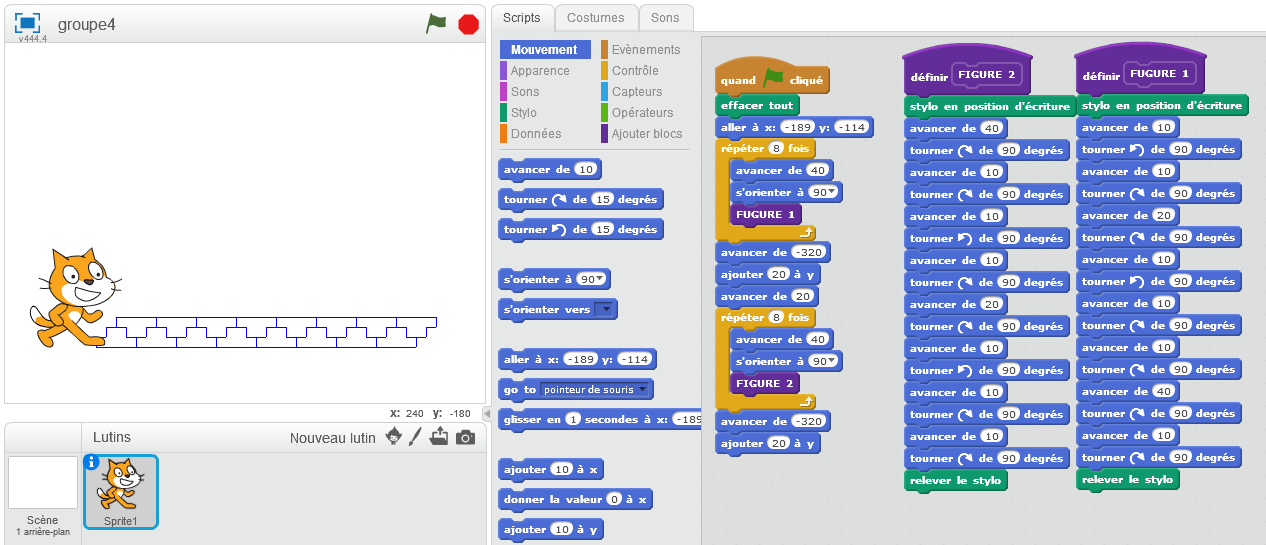1266x545 pixels.
Task: Create a new sprite from the camera
Action: (x=465, y=437)
